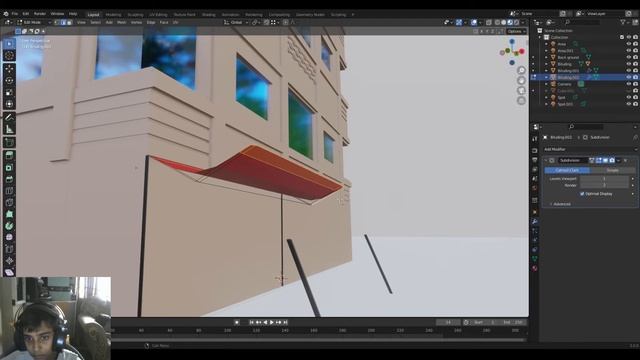The image size is (640, 360).
Task: Select Simple subdivision type
Action: 612,170
